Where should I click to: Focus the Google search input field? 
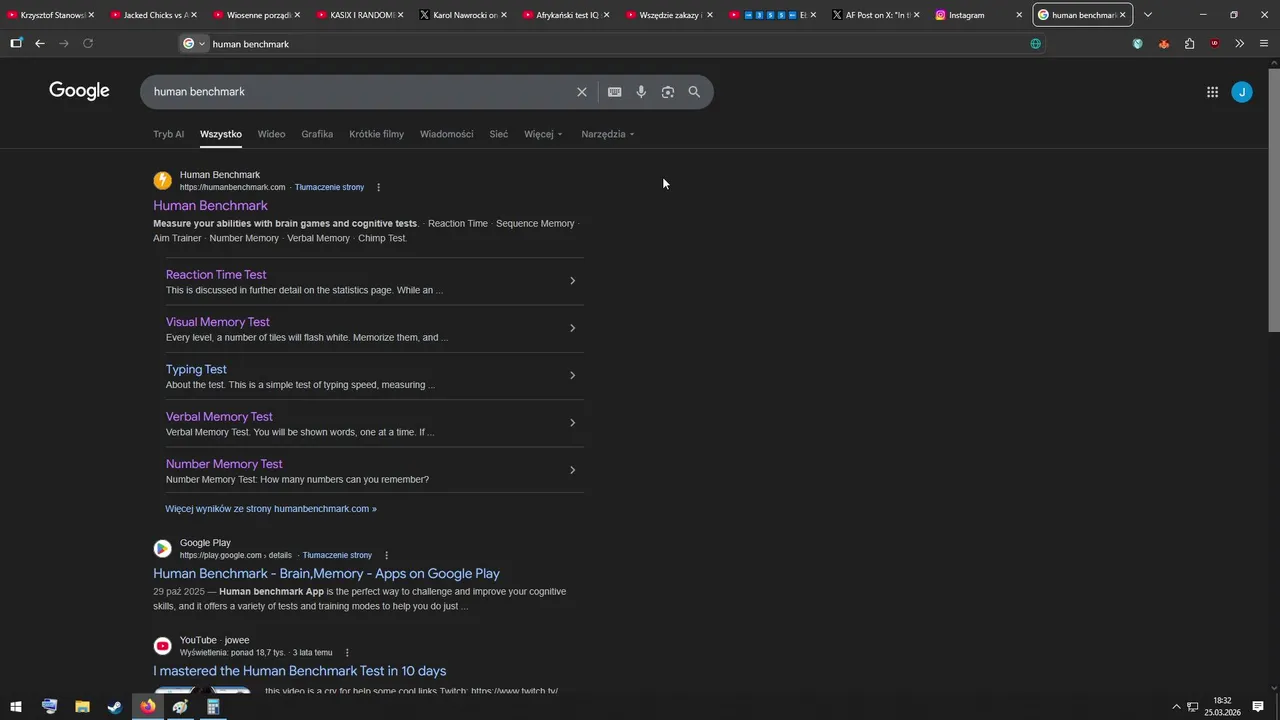coord(360,92)
